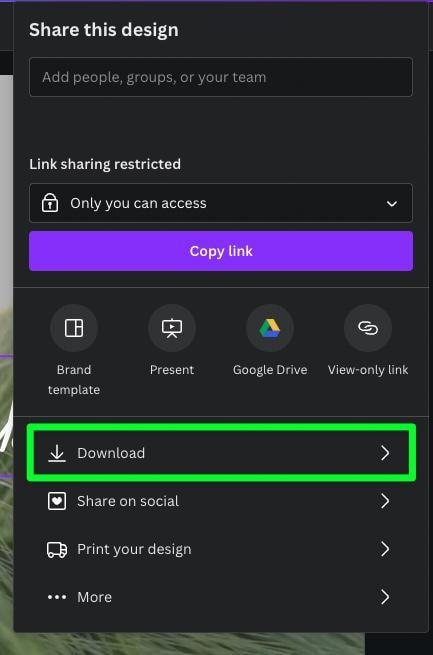This screenshot has height=655, width=433.
Task: Expand the More options chevron
Action: tap(385, 597)
